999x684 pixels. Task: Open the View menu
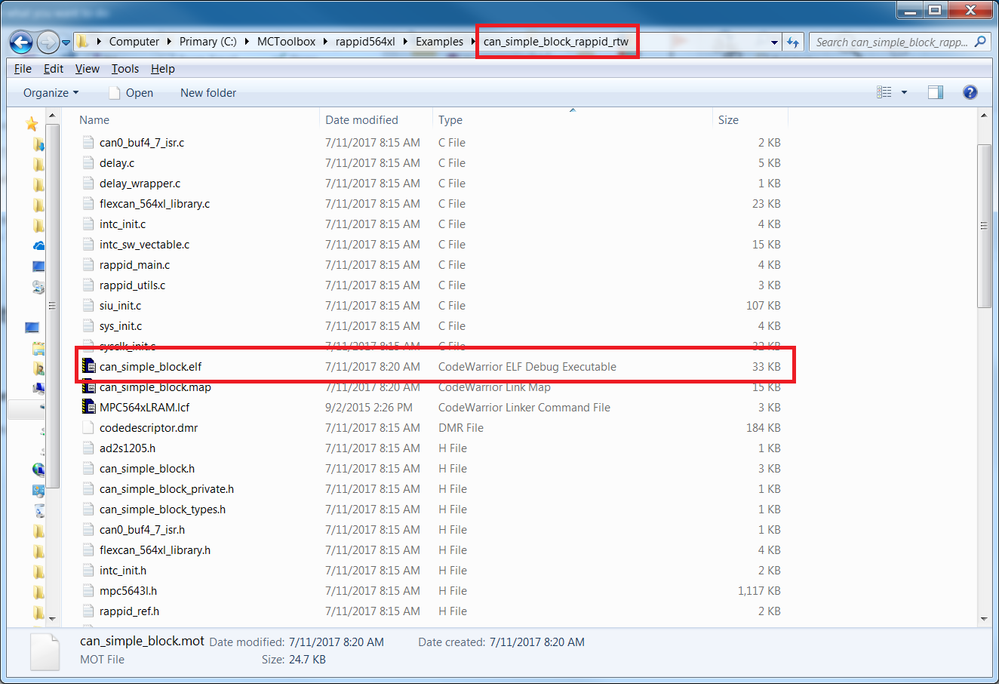pos(87,69)
